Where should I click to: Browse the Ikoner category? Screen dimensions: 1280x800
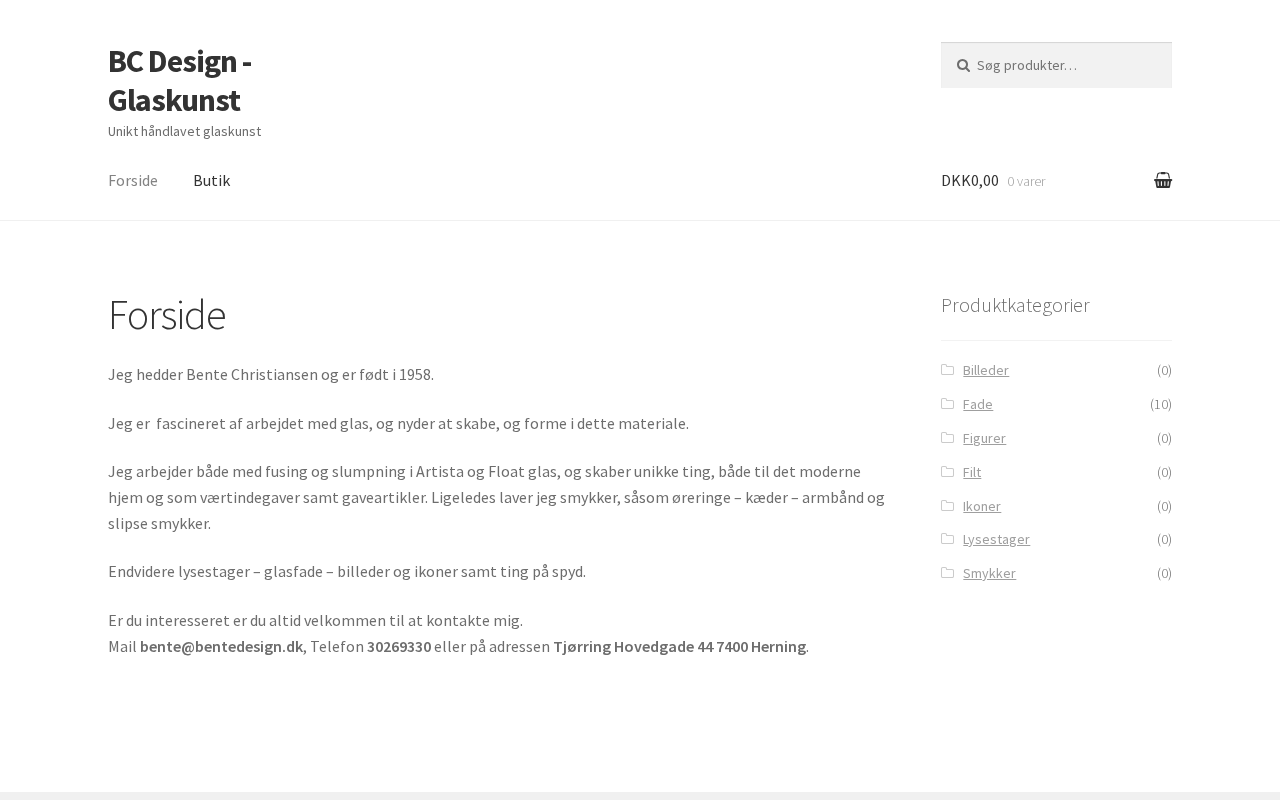pos(981,506)
